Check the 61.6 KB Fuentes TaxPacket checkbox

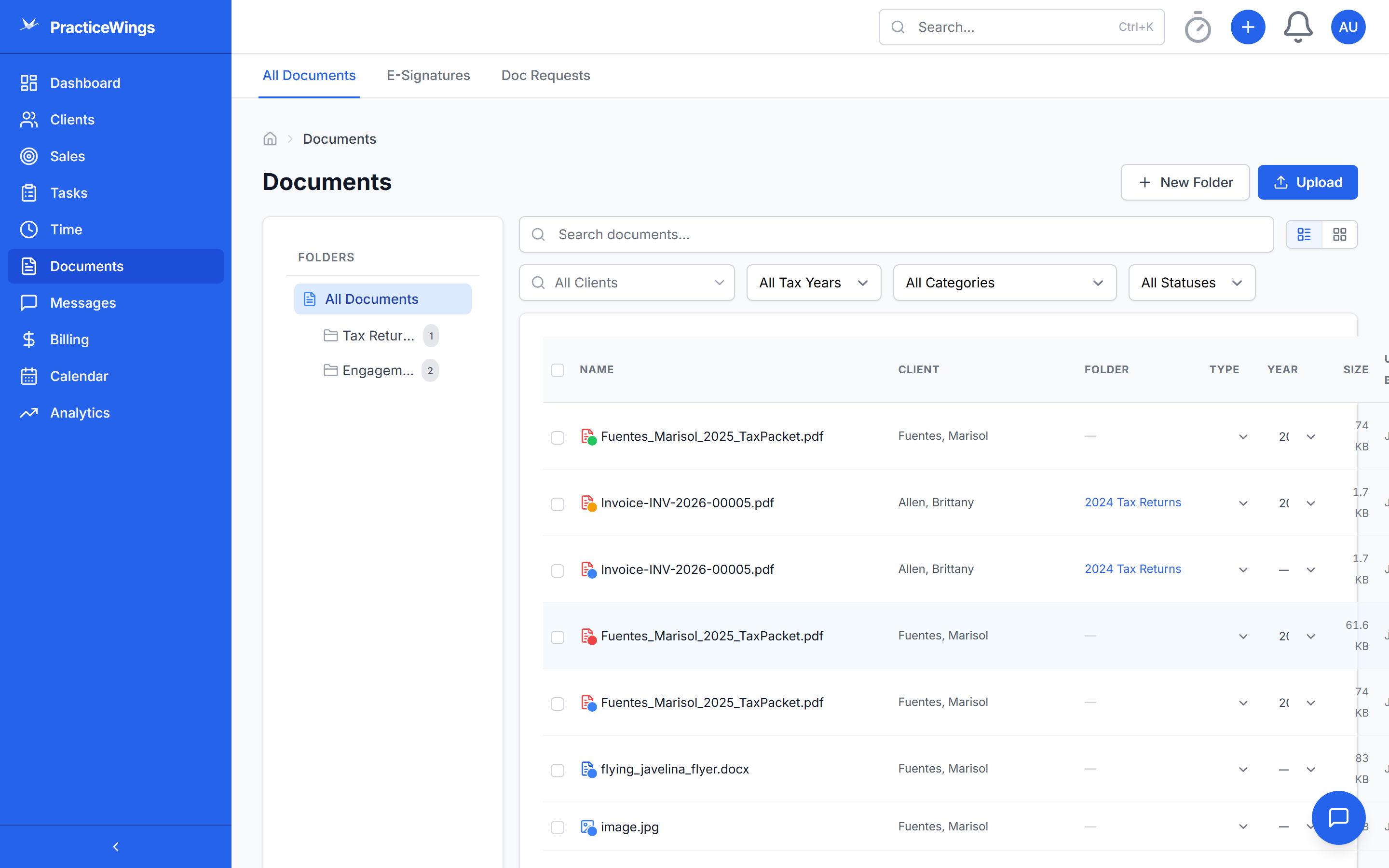coord(558,637)
